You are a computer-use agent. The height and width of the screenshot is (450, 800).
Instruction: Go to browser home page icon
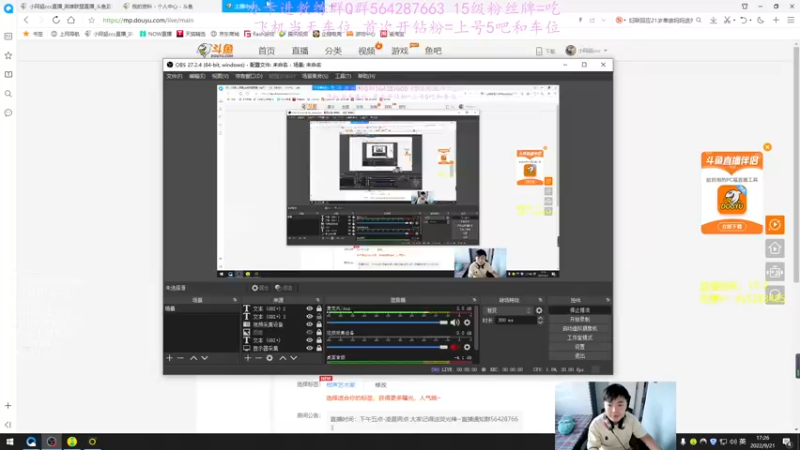point(71,20)
